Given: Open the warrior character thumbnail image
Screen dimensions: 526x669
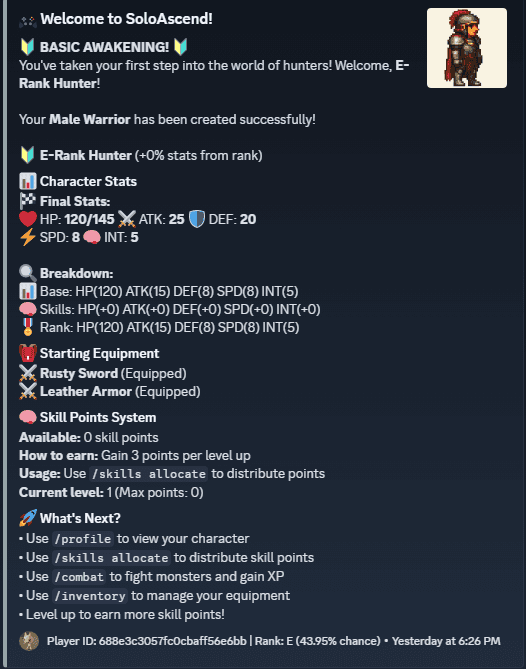Looking at the screenshot, I should 467,48.
